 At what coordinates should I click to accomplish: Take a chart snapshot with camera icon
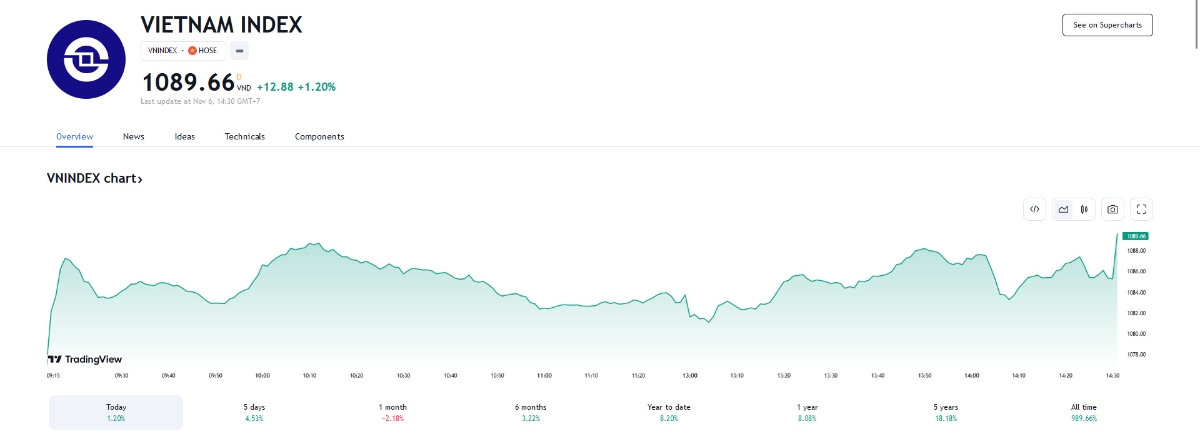coord(1112,209)
